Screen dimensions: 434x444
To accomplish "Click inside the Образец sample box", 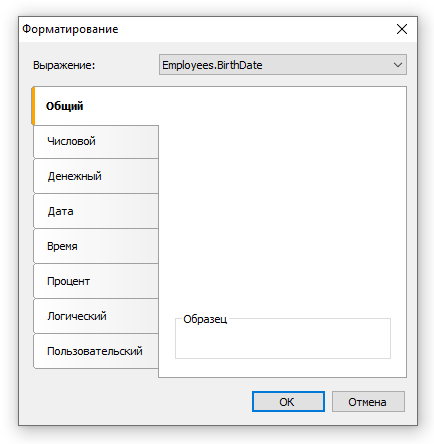I will [283, 342].
